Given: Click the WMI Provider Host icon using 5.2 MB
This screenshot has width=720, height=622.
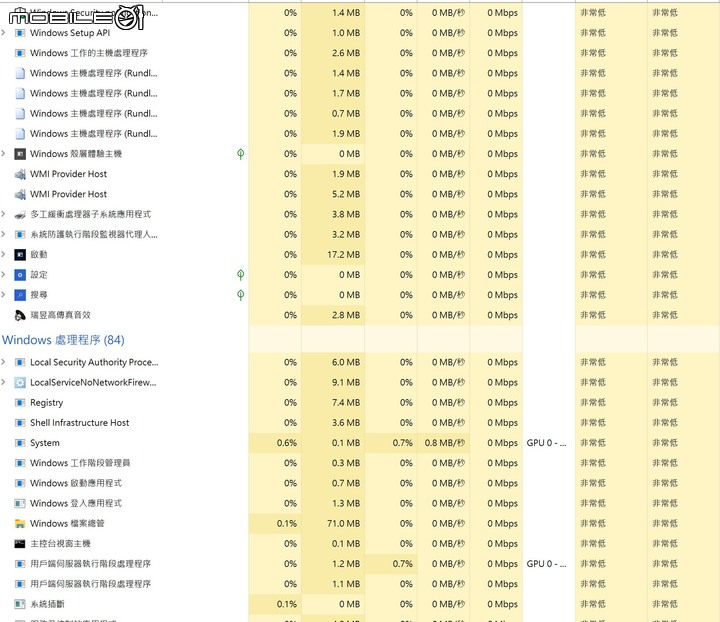Looking at the screenshot, I should point(20,194).
